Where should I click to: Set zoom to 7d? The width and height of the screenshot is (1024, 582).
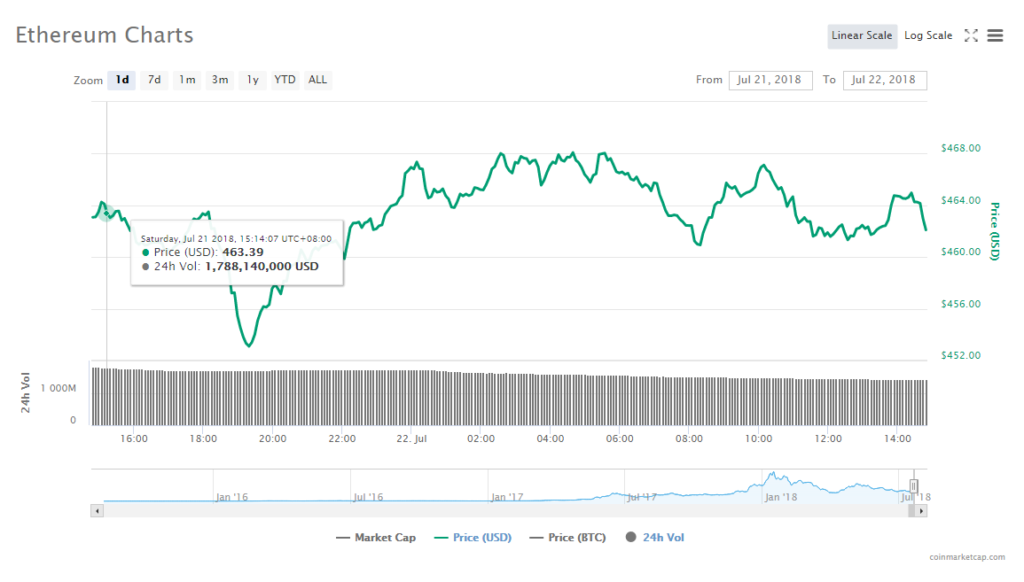(x=154, y=80)
